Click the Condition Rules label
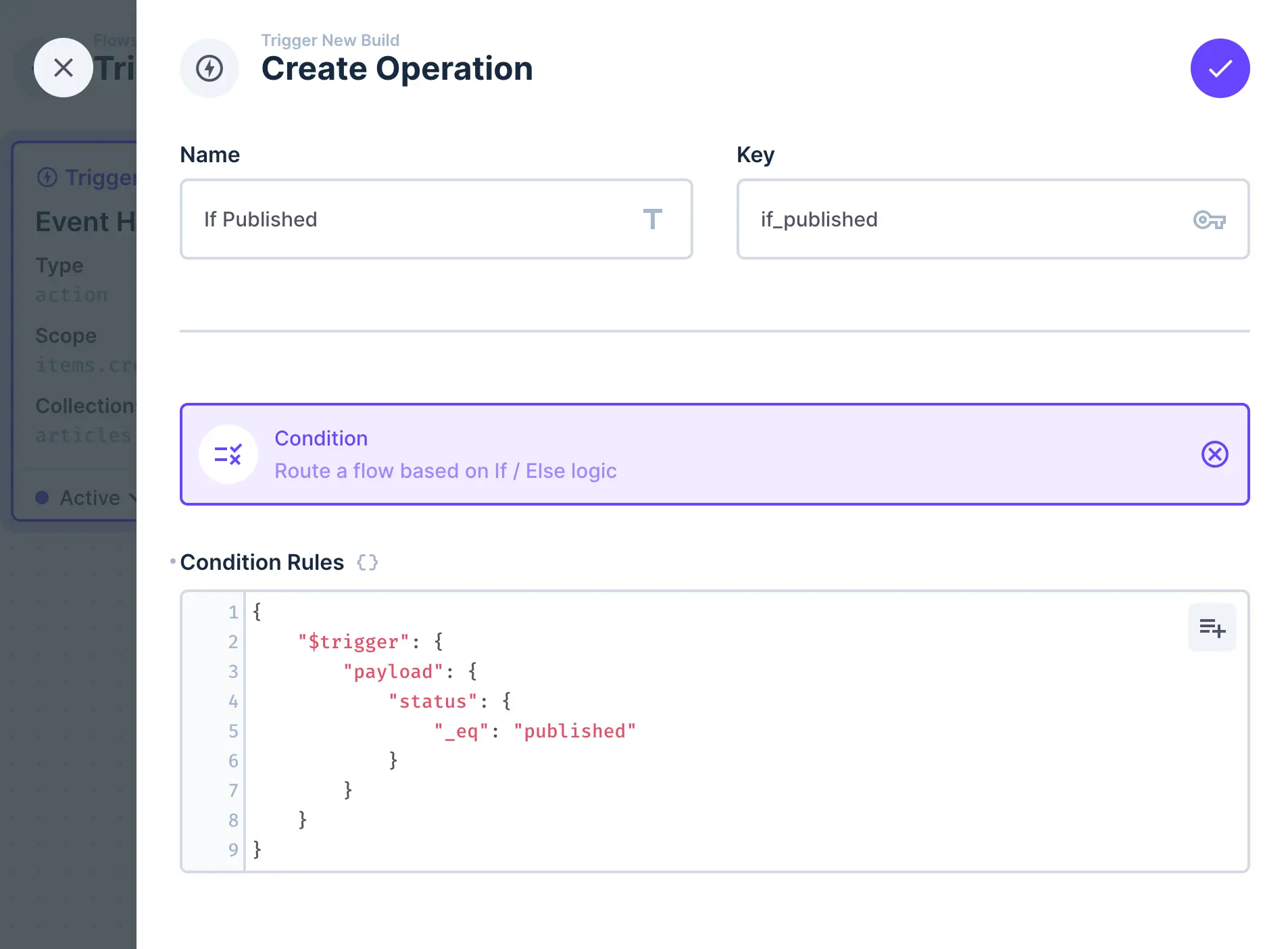 coord(262,562)
